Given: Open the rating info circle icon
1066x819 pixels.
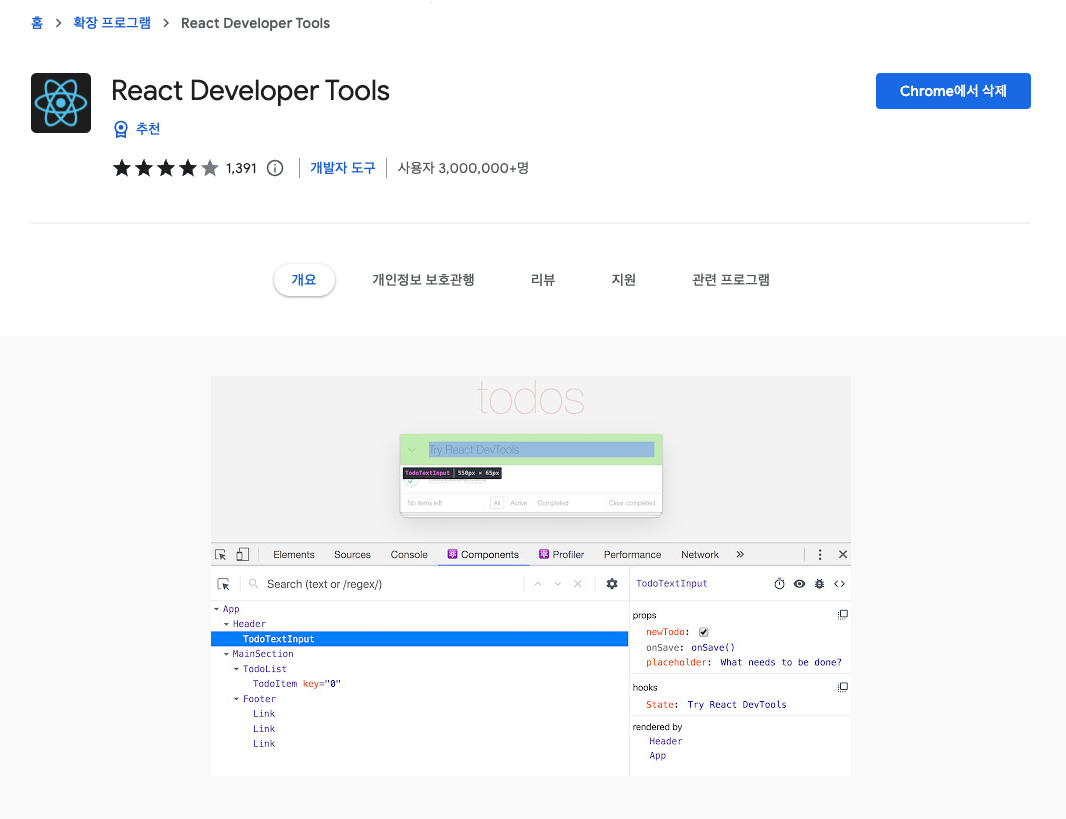Looking at the screenshot, I should (x=275, y=168).
